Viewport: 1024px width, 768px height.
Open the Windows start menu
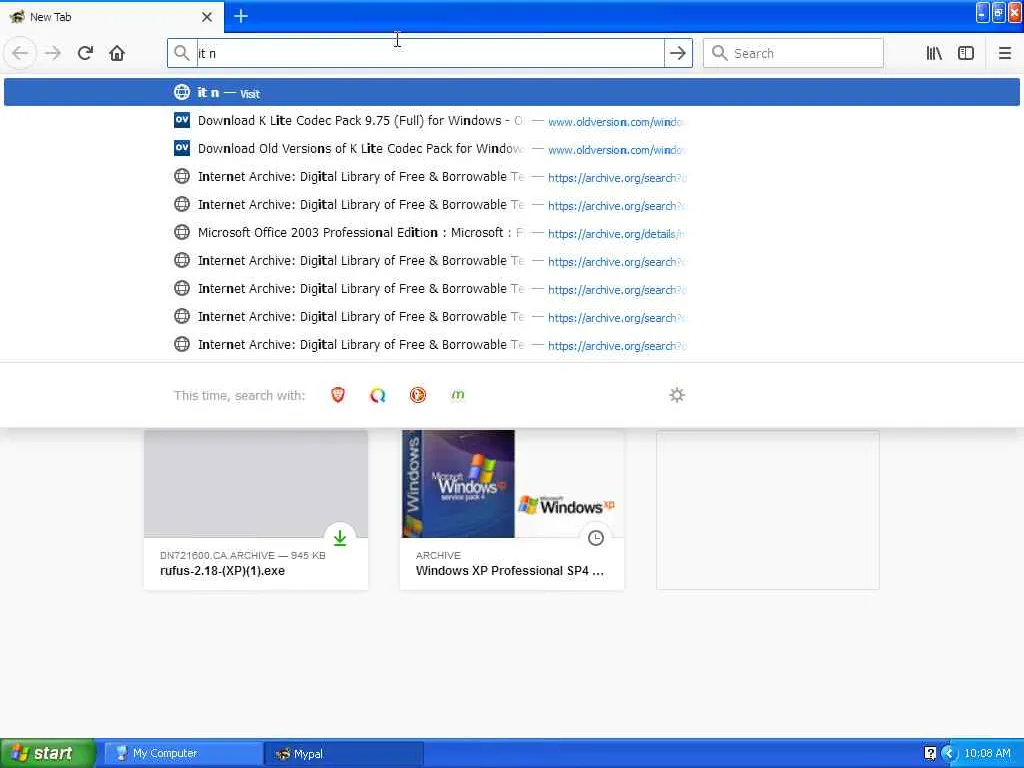point(48,753)
